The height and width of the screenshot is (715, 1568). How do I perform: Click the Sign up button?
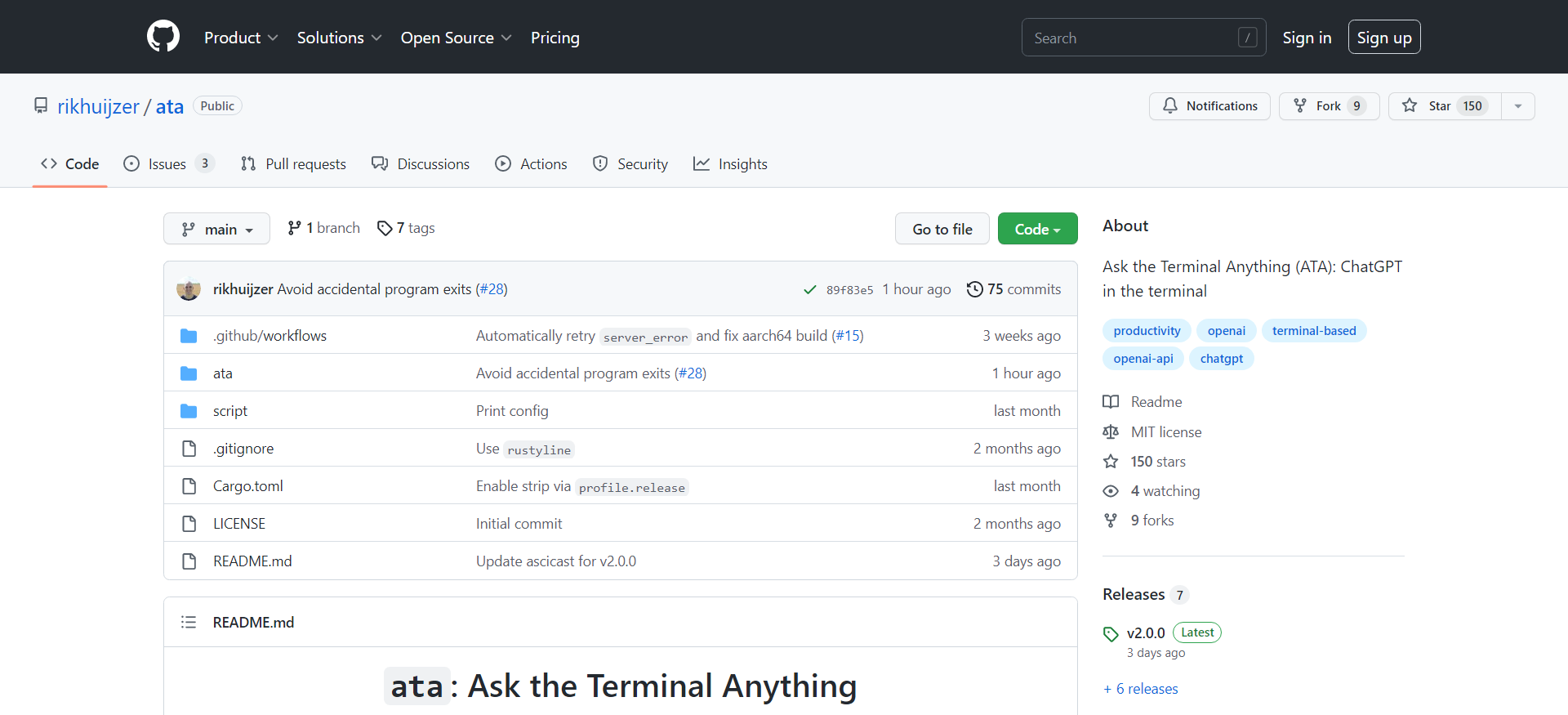(x=1383, y=38)
